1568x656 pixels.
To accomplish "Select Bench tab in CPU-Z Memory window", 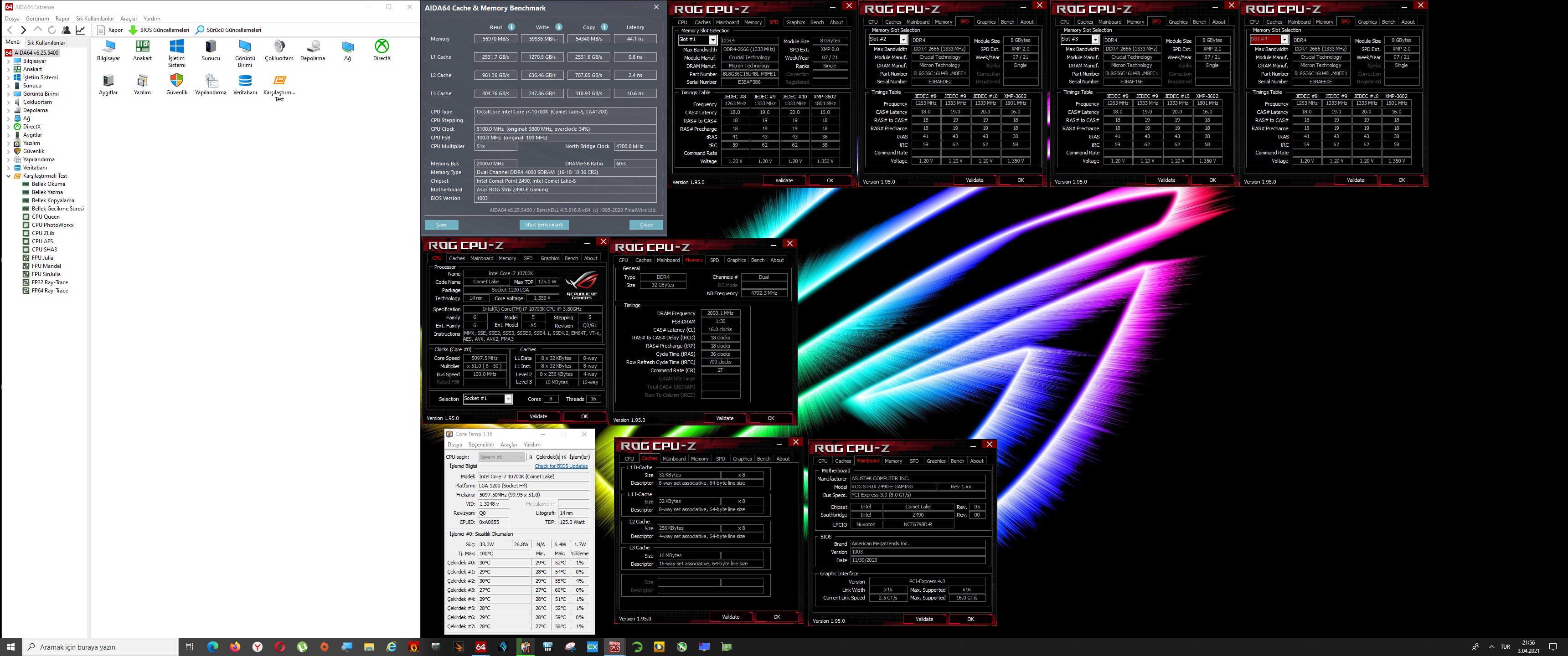I will click(757, 260).
